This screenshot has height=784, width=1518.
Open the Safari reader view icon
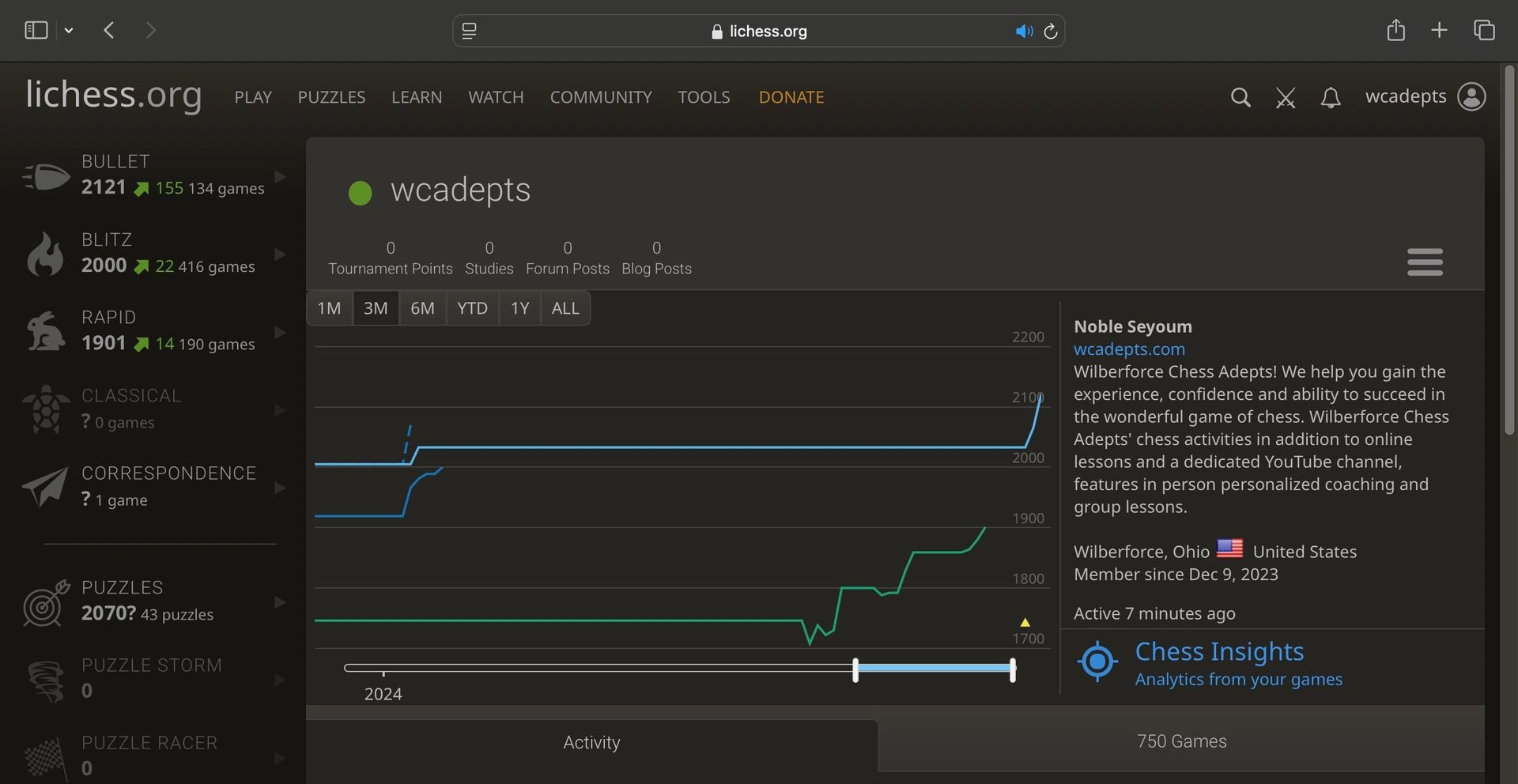point(469,31)
